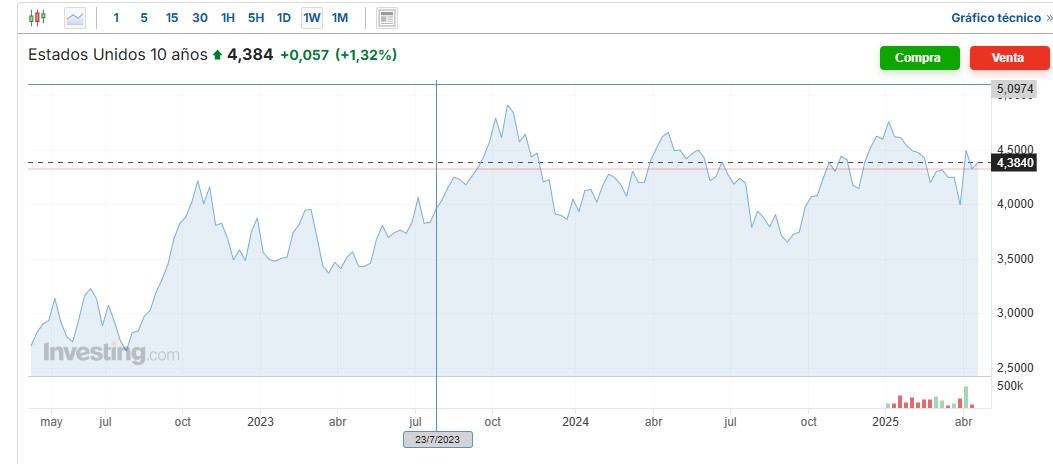Set the interval to 5 minutes

point(144,18)
